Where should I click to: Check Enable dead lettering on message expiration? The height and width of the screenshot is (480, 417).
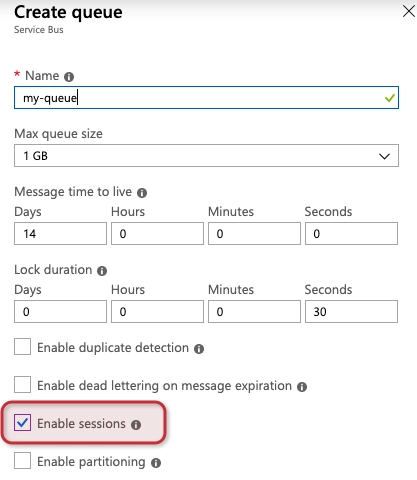(22, 385)
